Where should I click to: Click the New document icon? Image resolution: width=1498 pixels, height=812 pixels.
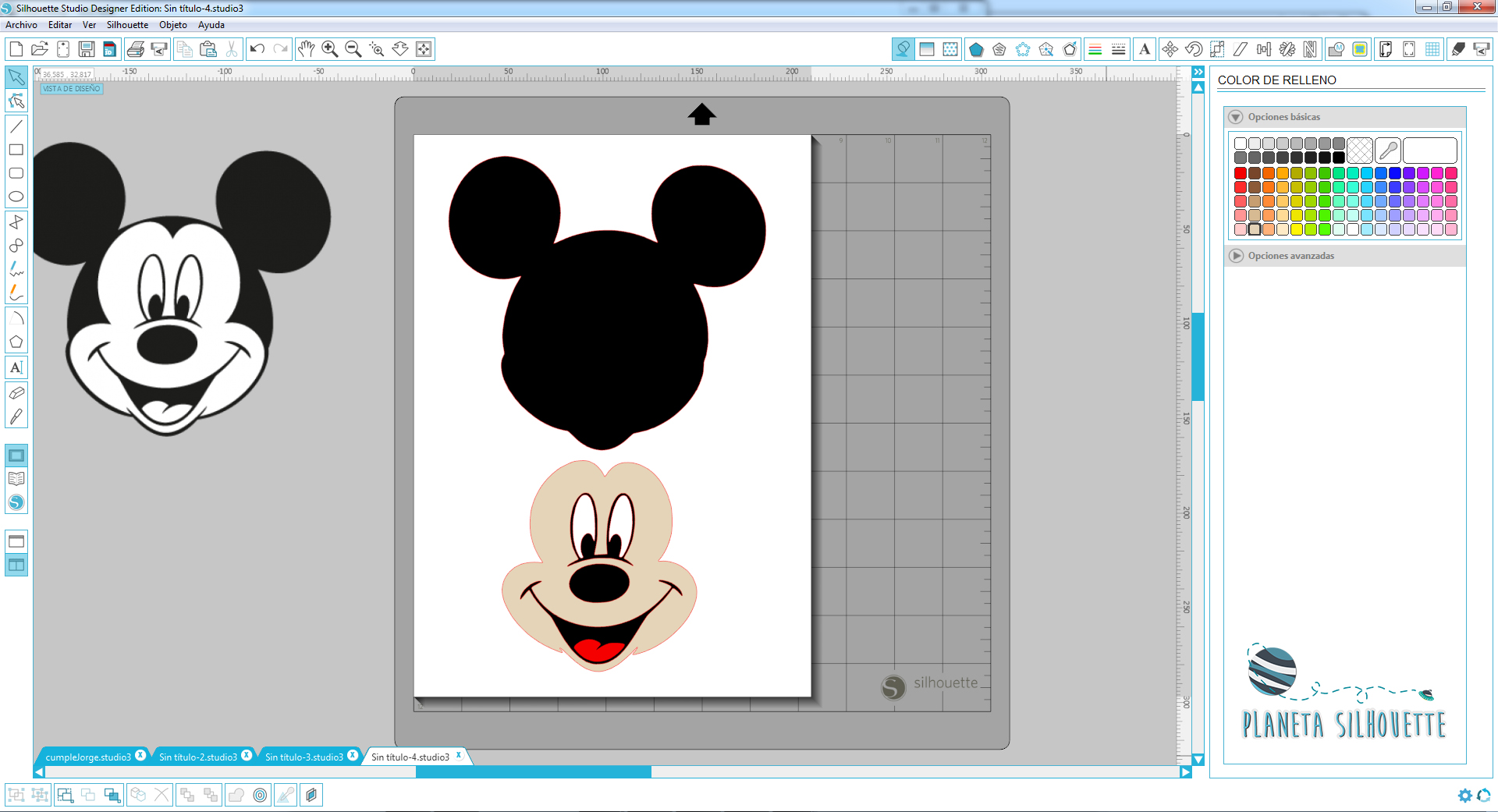[16, 49]
